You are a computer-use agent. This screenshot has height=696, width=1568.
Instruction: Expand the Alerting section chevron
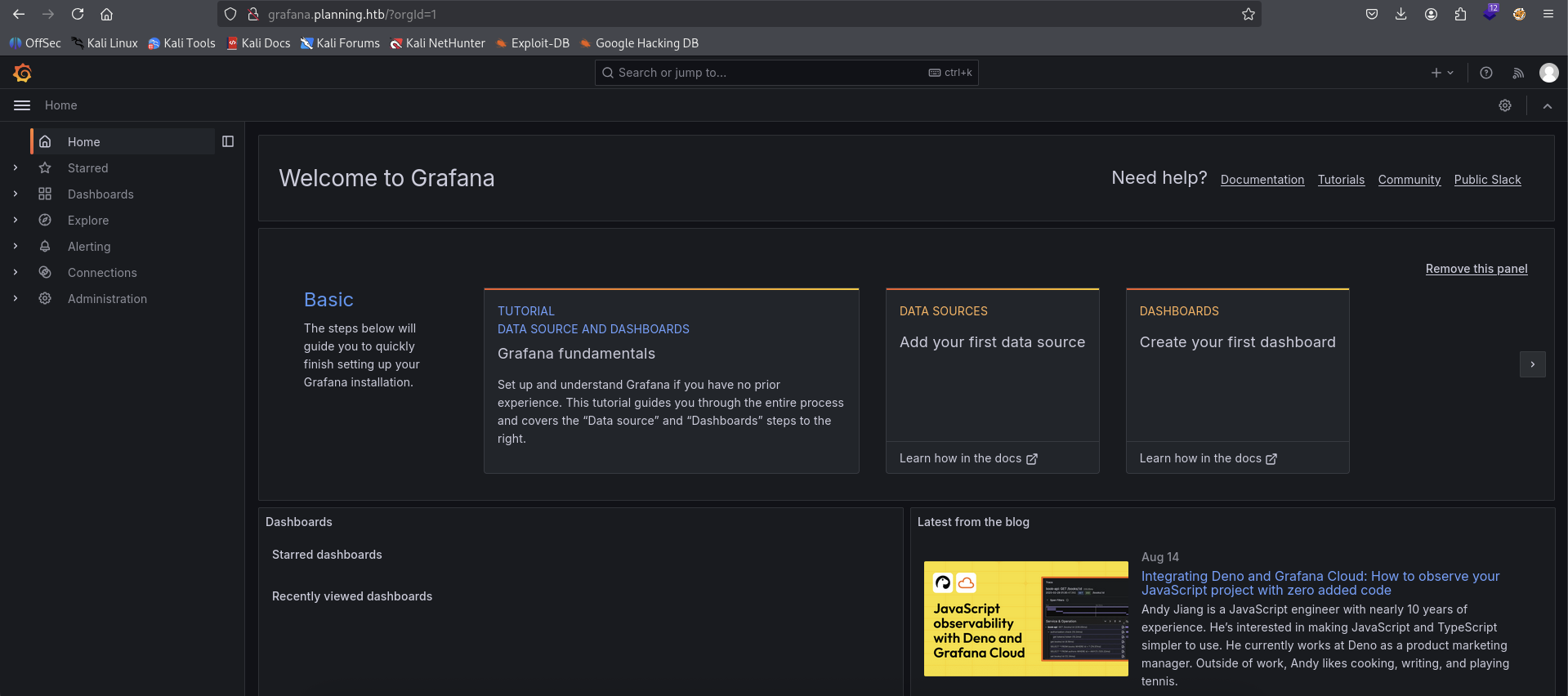click(x=16, y=246)
